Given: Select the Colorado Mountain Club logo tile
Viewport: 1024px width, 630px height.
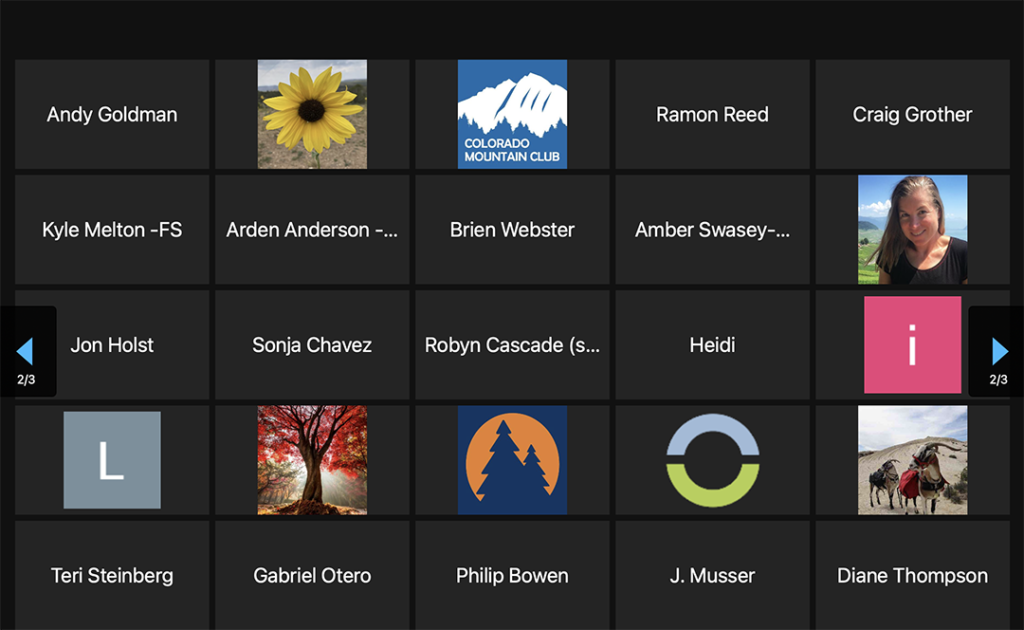Looking at the screenshot, I should tap(512, 114).
